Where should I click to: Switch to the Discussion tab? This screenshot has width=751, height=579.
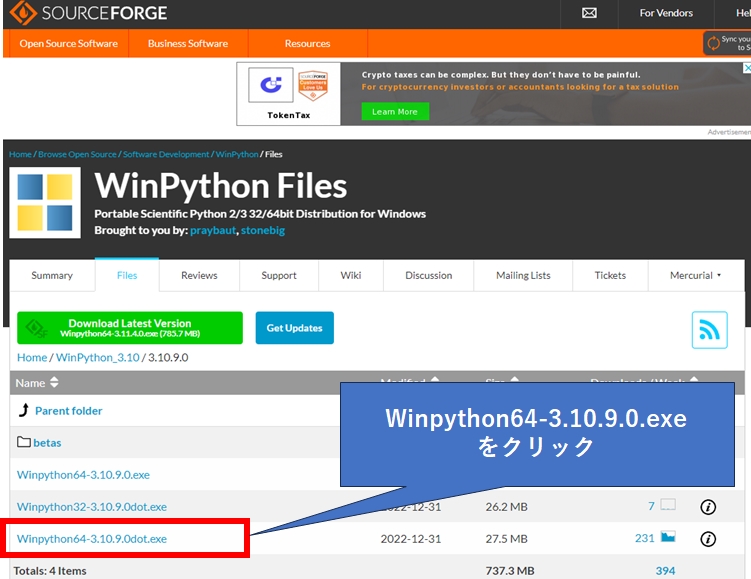[x=429, y=275]
